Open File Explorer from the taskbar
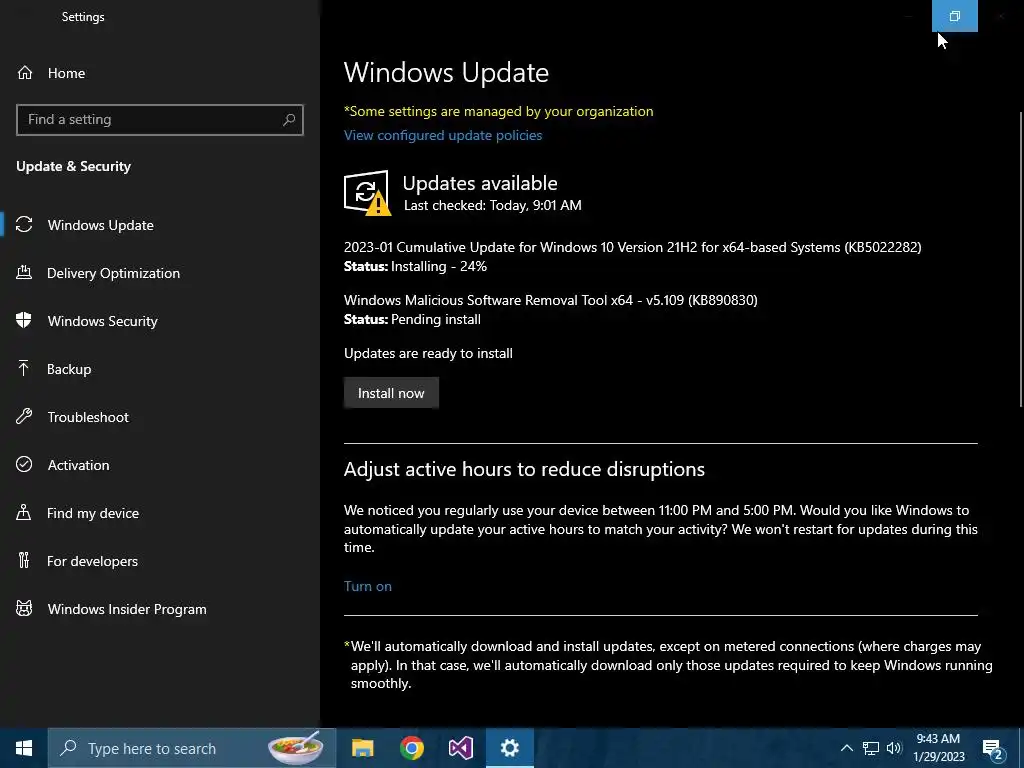1024x768 pixels. tap(362, 748)
